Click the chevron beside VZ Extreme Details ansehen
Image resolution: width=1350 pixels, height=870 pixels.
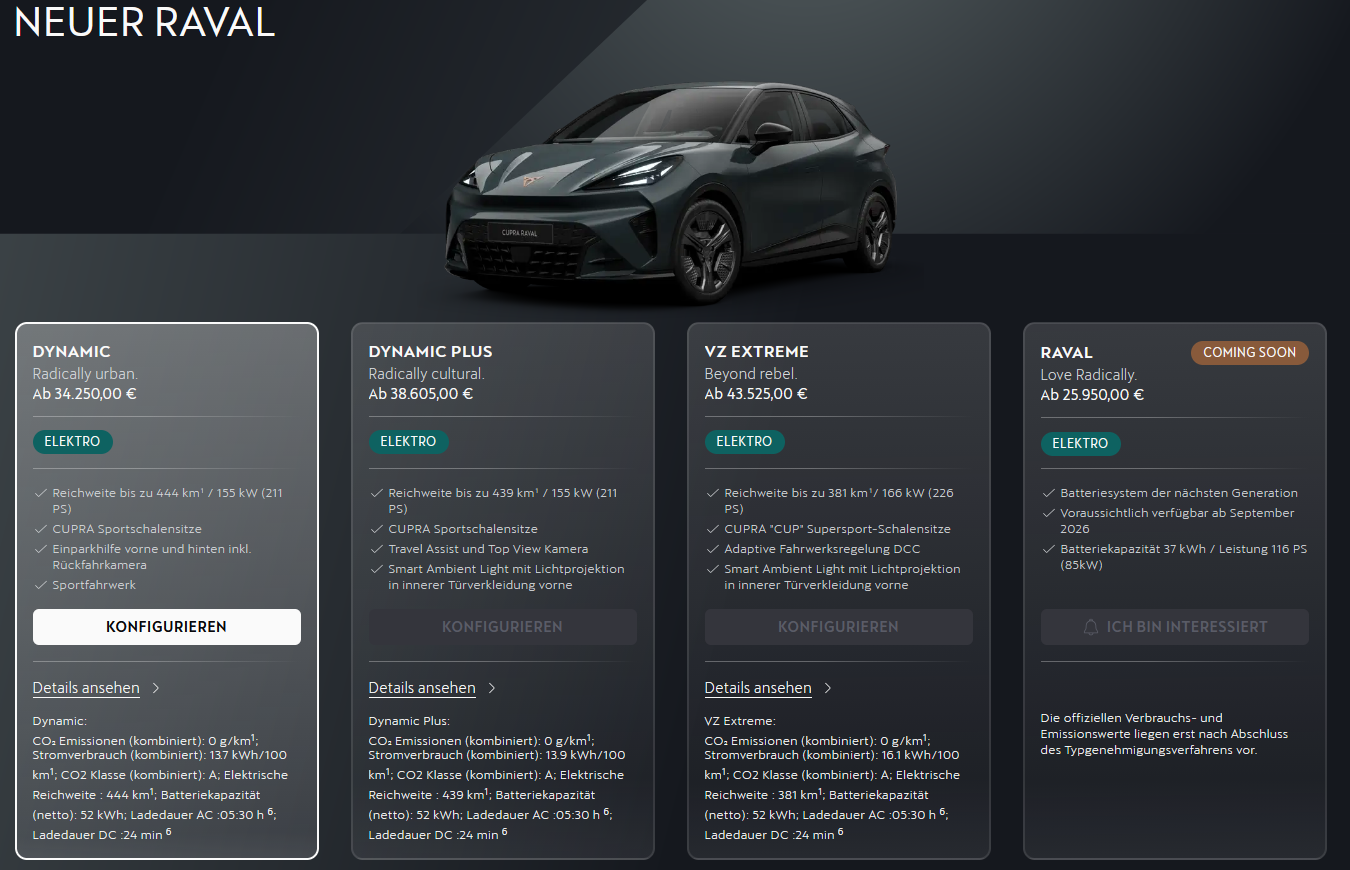click(x=828, y=688)
